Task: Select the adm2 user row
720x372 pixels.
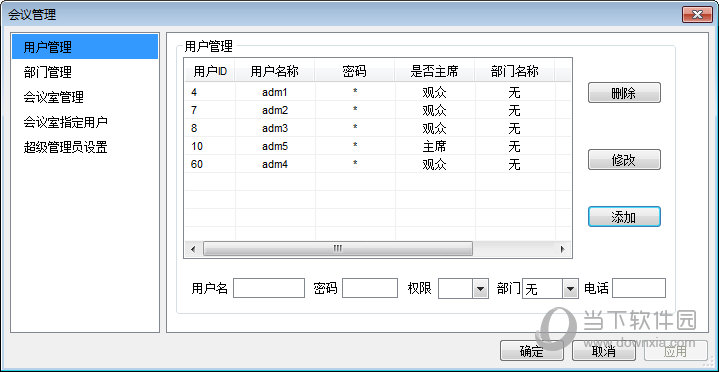Action: tap(378, 110)
